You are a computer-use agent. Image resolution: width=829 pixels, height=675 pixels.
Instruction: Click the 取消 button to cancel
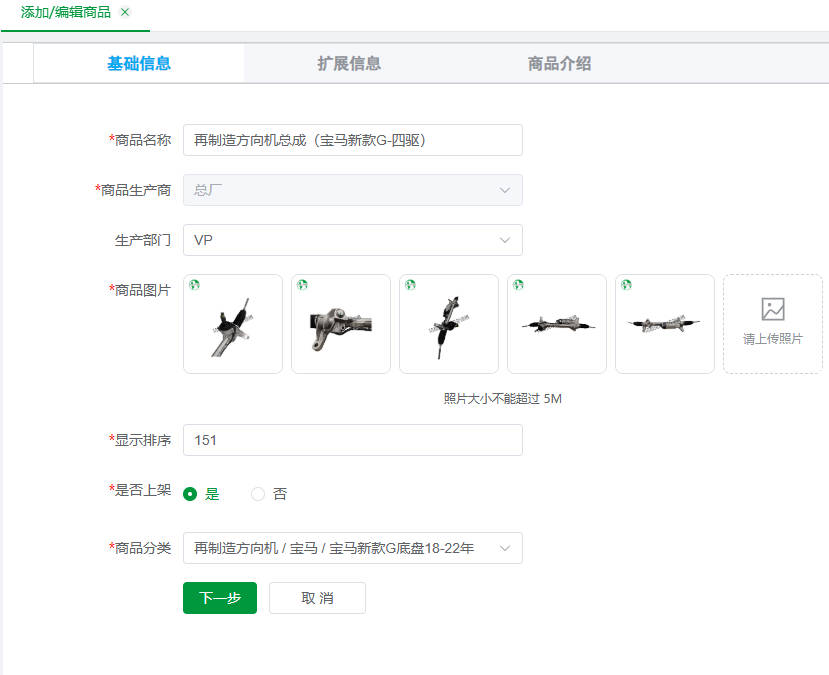317,597
